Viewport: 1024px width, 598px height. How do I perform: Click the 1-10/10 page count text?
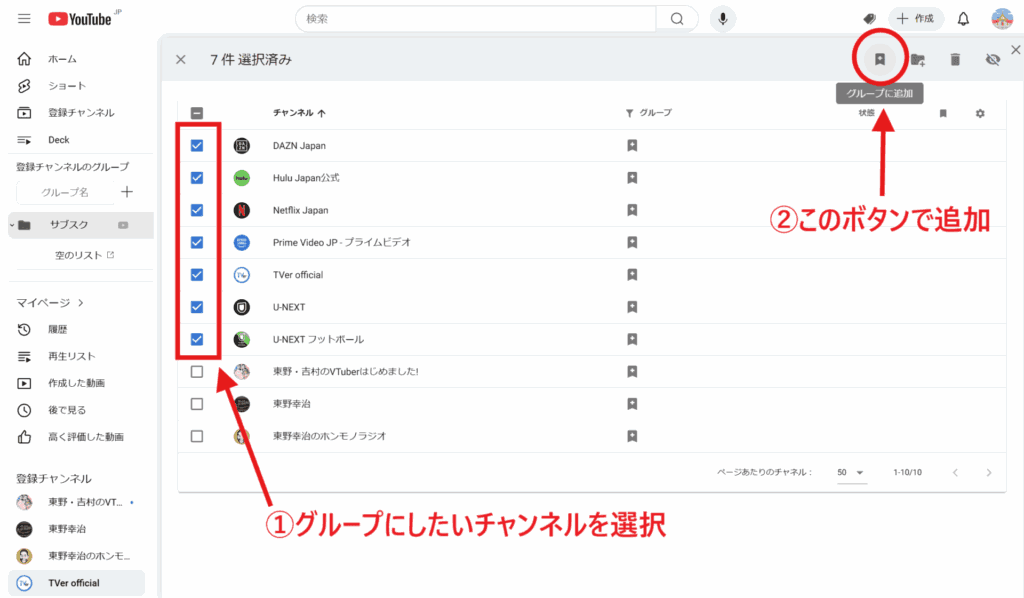(907, 472)
